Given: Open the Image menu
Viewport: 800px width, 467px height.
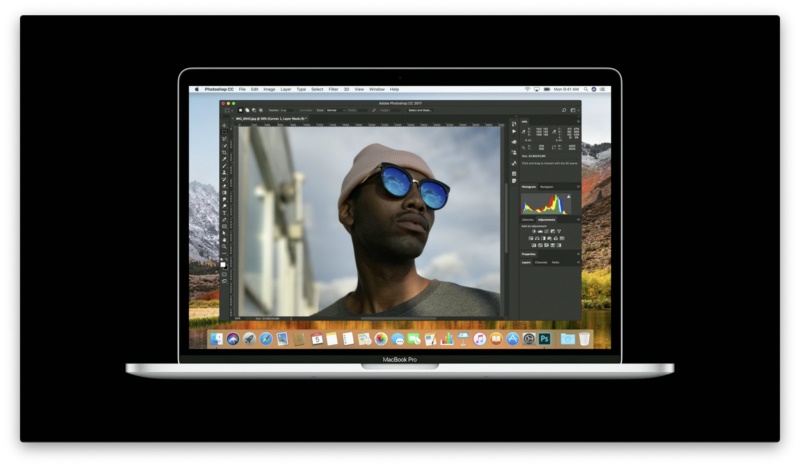Looking at the screenshot, I should click(269, 89).
